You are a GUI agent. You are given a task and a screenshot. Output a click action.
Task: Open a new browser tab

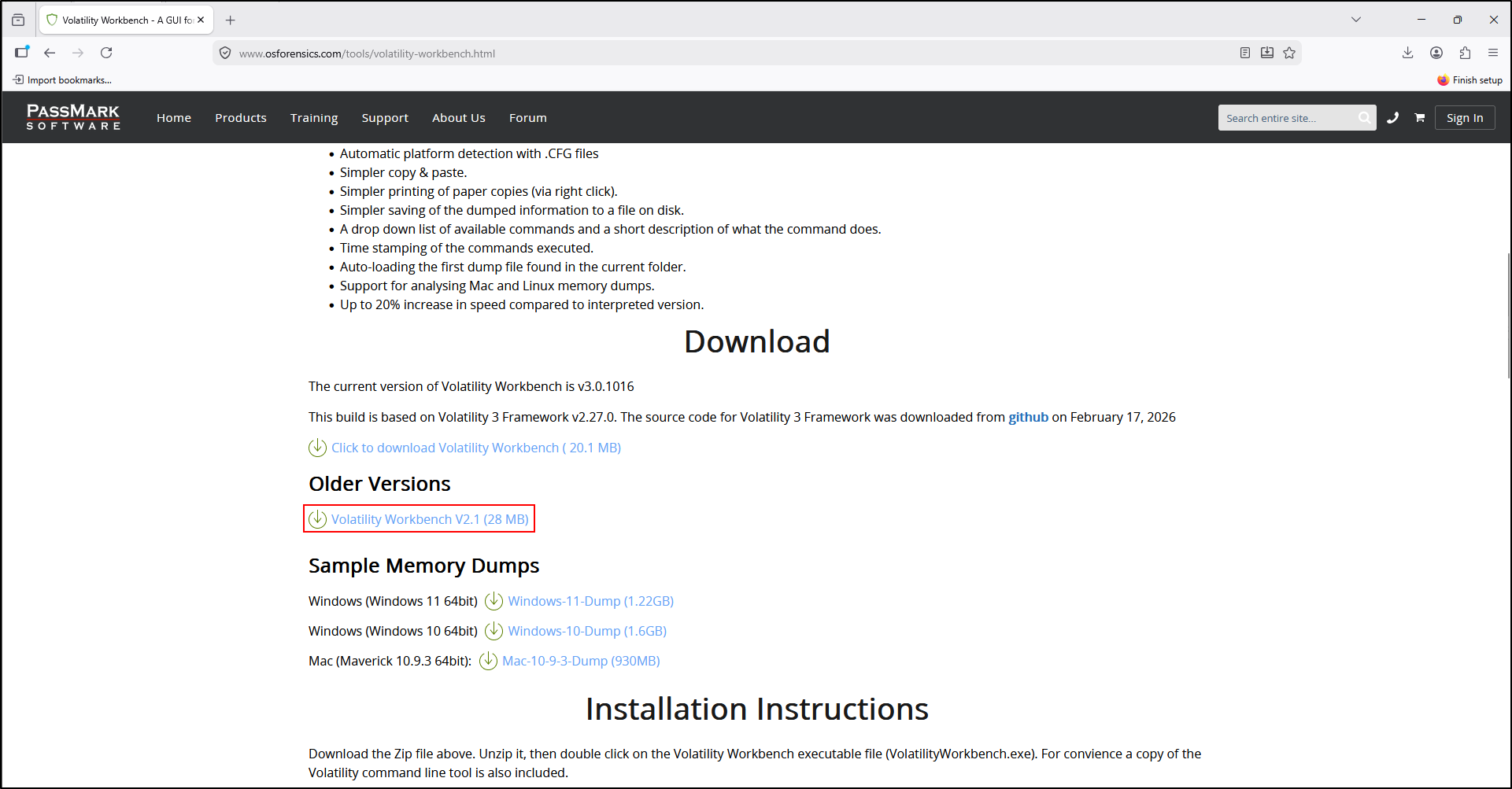pyautogui.click(x=230, y=20)
